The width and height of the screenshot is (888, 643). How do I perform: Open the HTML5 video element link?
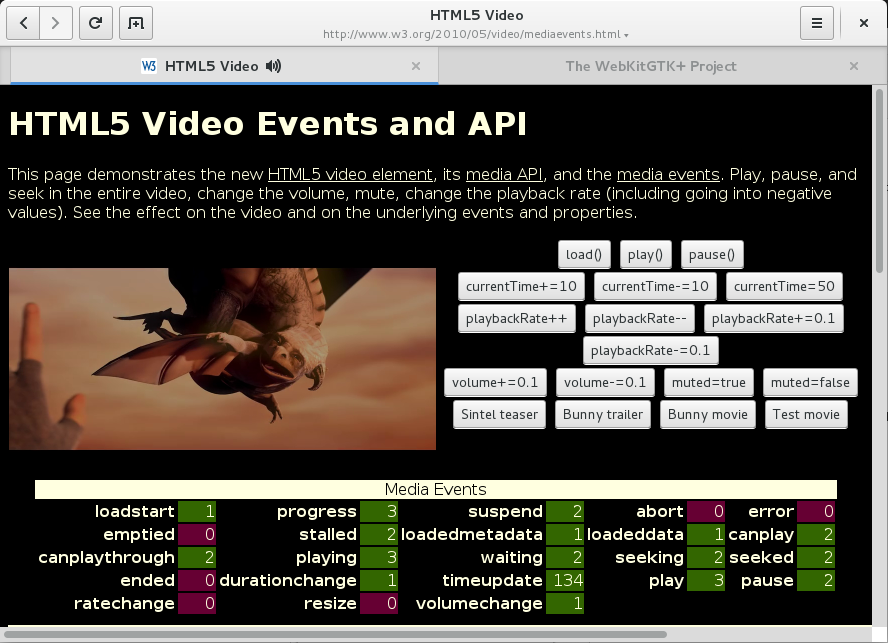350,174
